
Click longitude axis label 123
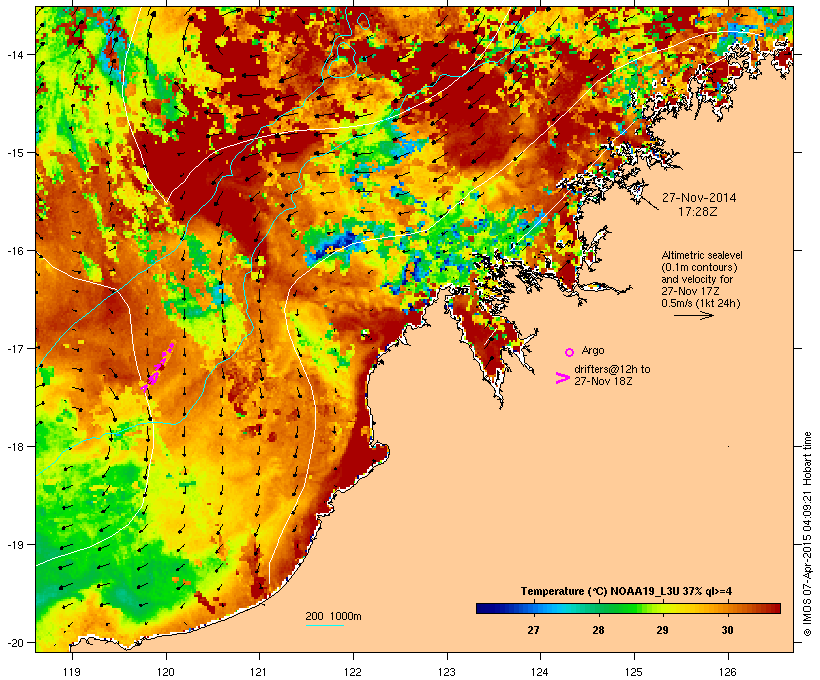coord(447,672)
